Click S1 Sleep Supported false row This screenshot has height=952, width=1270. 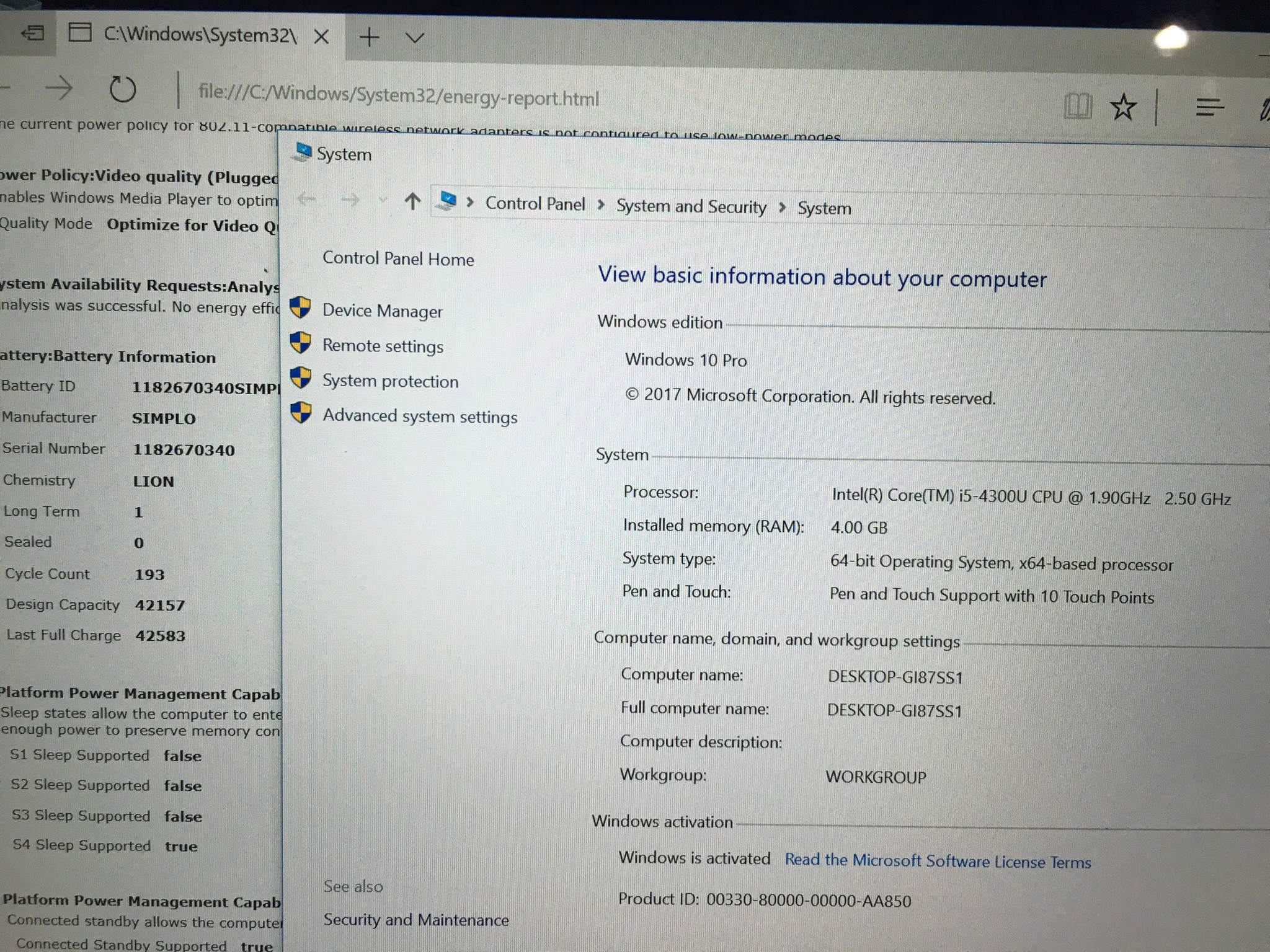[x=106, y=756]
